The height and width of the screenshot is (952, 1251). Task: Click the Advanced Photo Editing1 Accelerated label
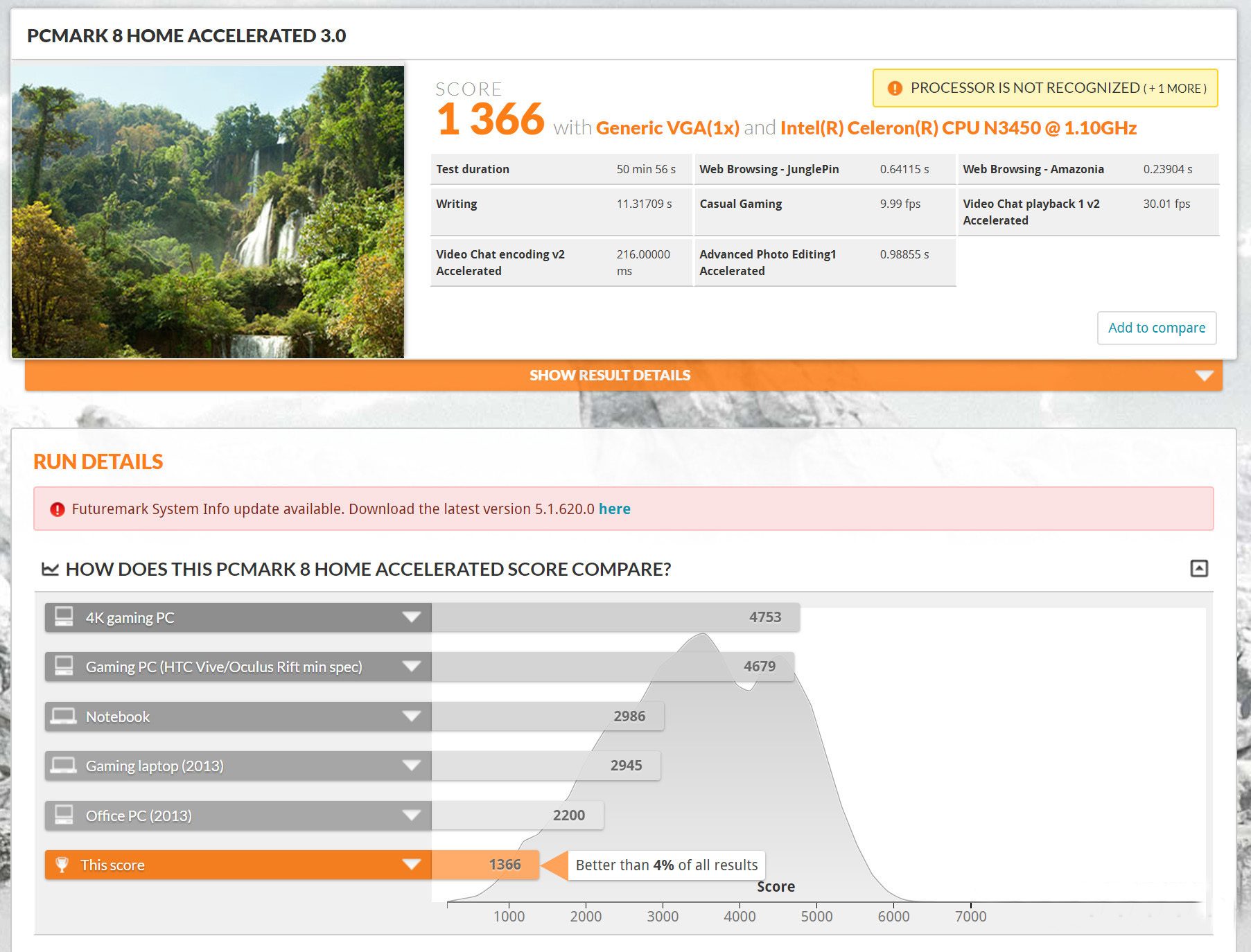[768, 263]
